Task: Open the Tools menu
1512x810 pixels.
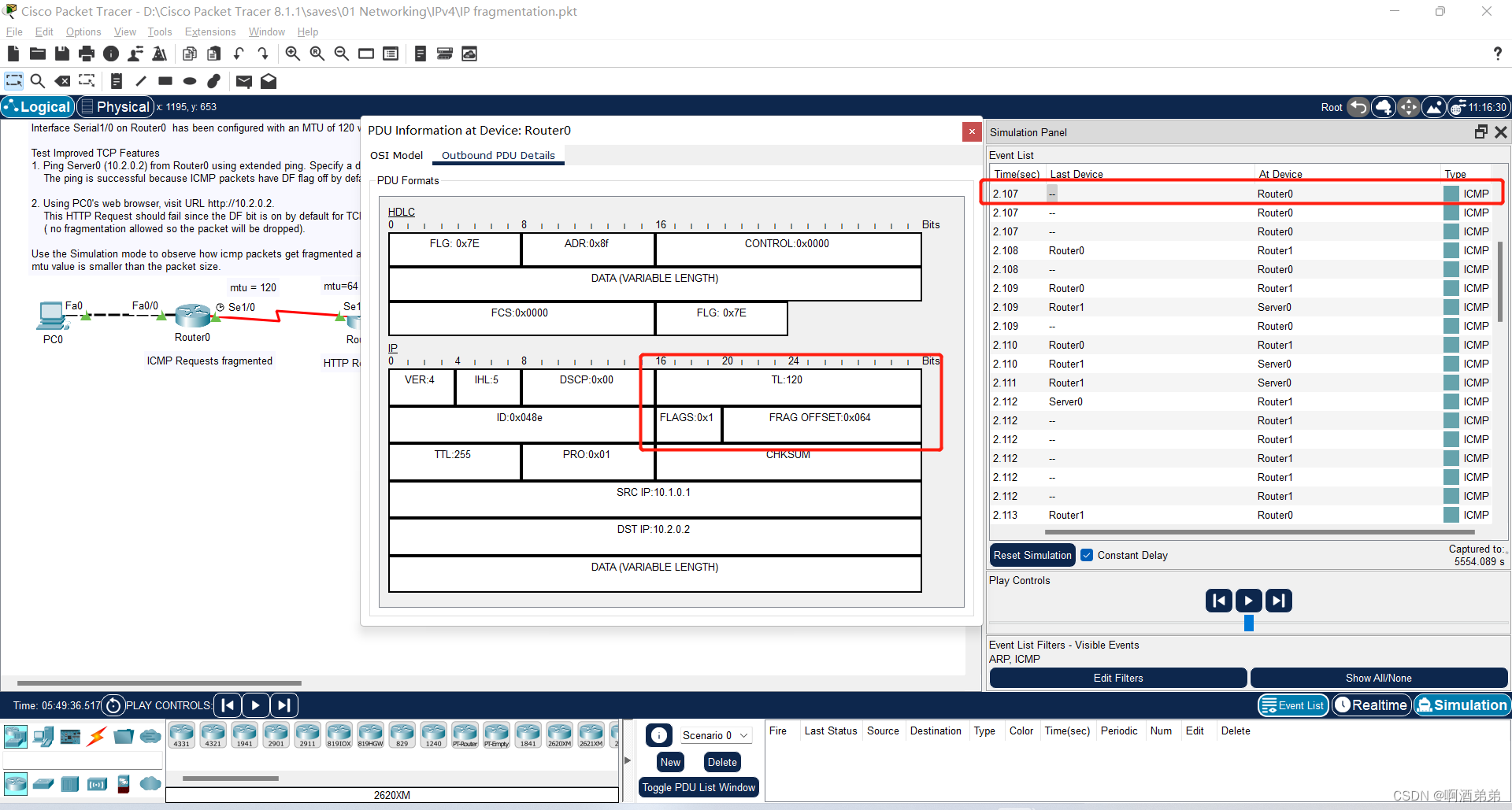Action: [160, 31]
